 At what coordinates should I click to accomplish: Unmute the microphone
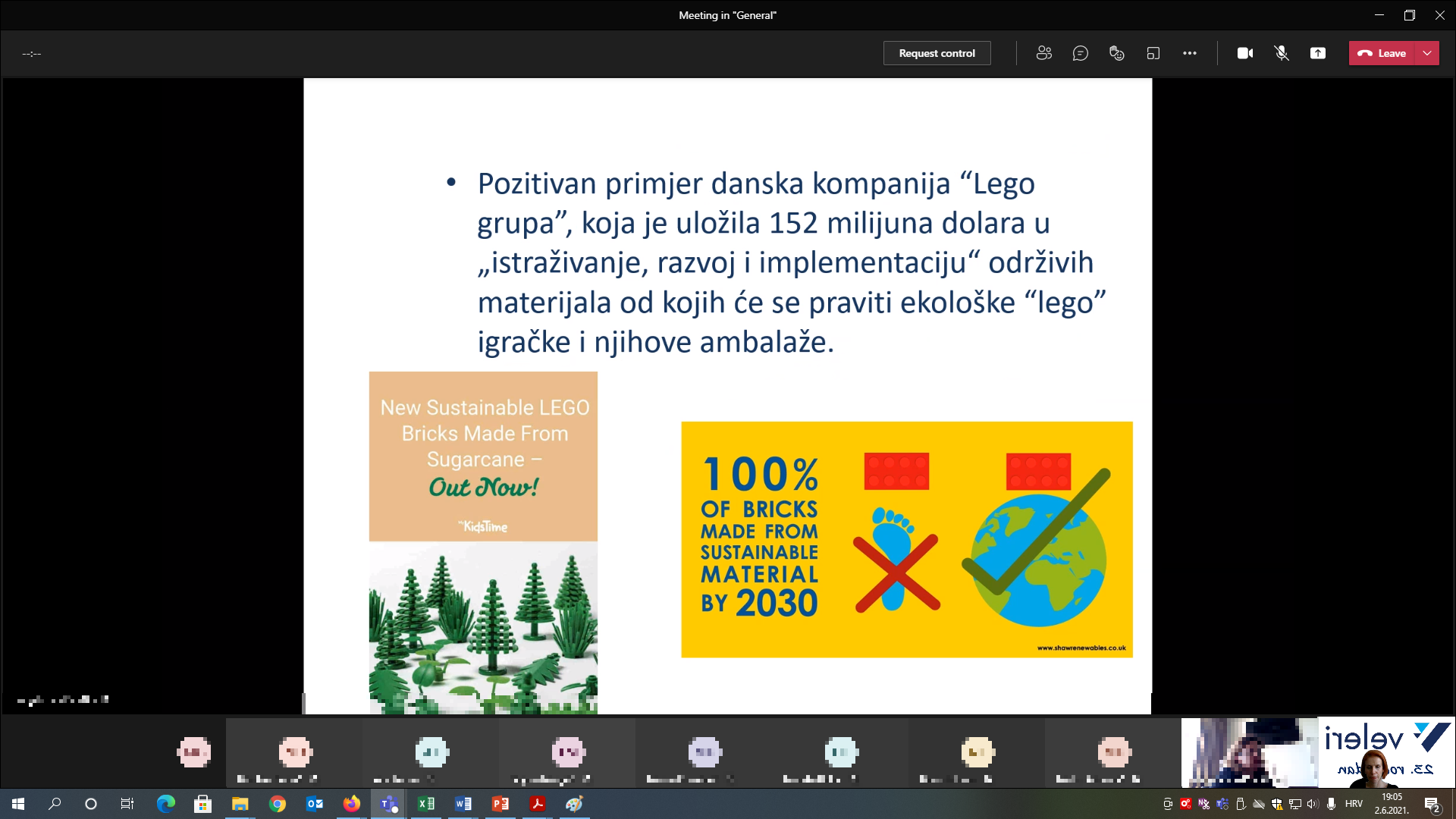coord(1282,53)
